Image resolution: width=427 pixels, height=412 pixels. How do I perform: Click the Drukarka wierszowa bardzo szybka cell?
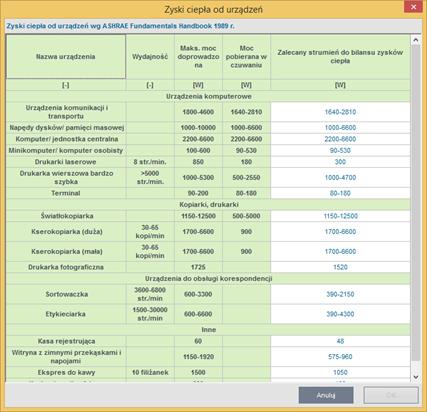coord(66,177)
